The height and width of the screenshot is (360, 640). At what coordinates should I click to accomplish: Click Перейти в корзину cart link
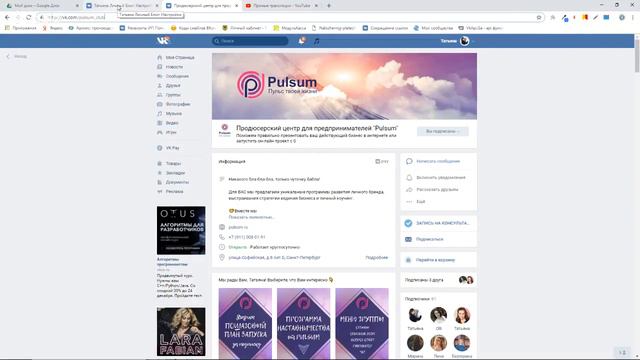pos(435,260)
